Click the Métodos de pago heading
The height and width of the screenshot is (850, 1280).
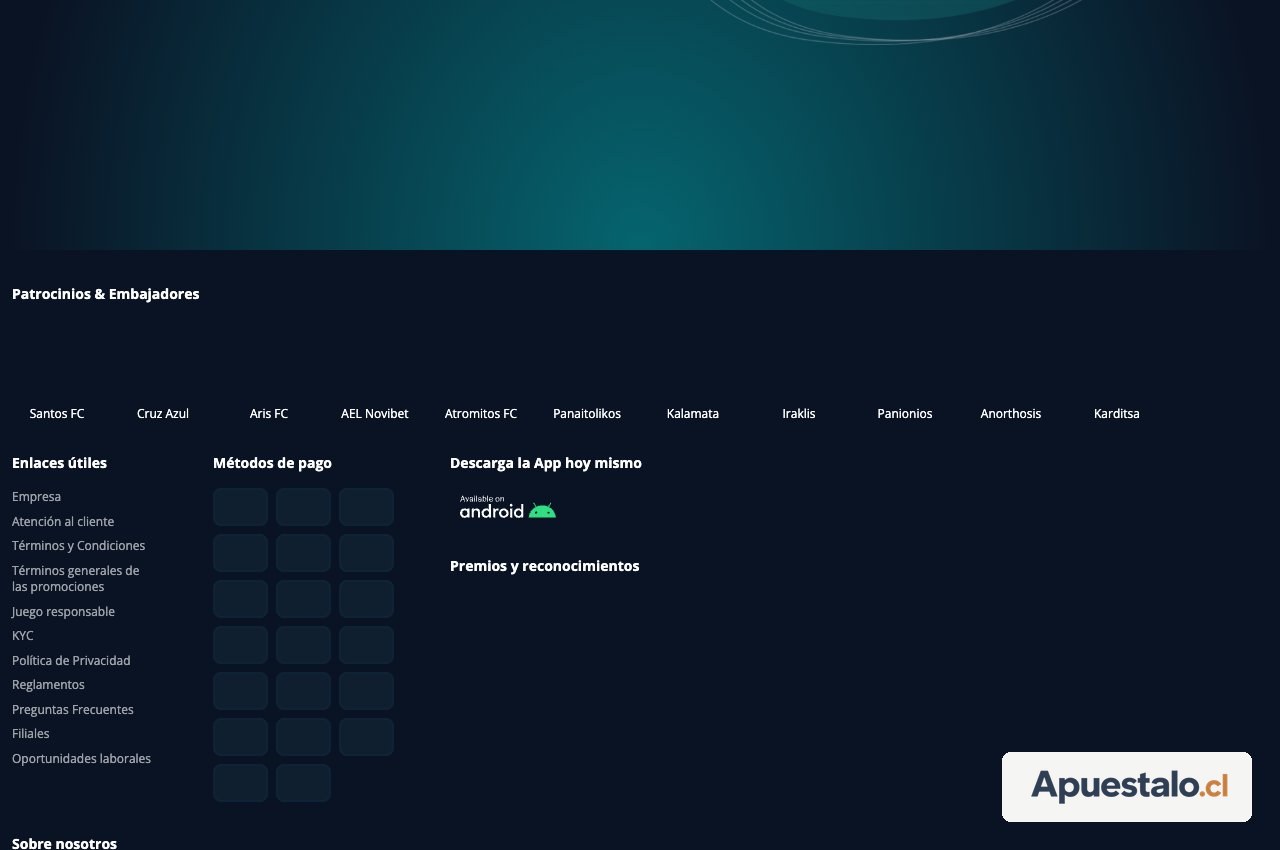click(272, 463)
